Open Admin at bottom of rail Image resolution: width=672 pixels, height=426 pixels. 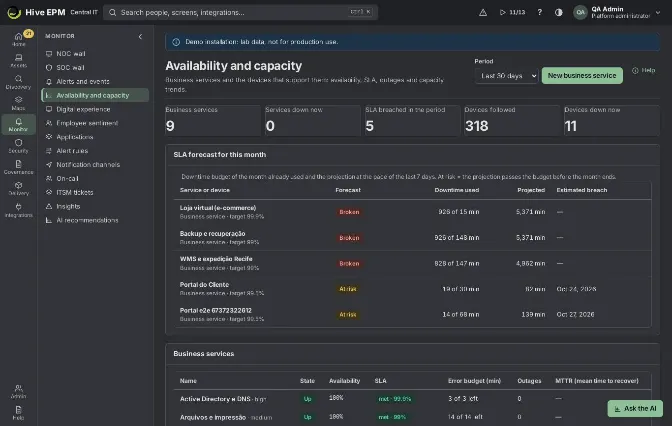pos(18,391)
